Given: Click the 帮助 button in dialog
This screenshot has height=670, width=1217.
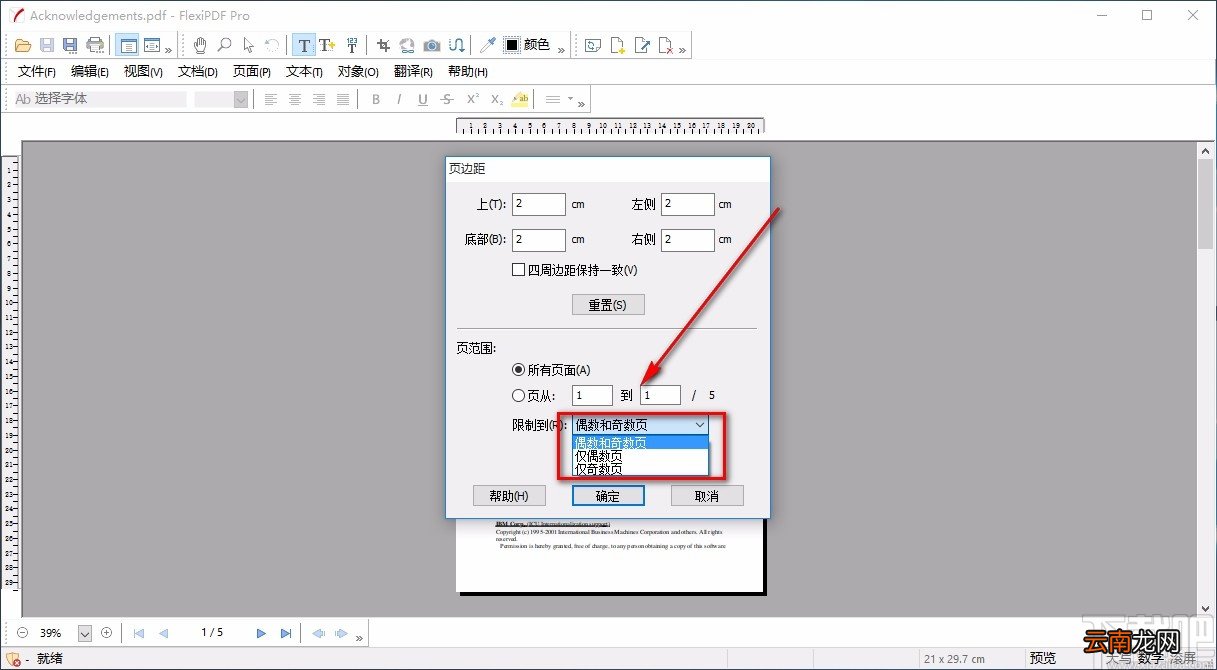Looking at the screenshot, I should pos(509,496).
